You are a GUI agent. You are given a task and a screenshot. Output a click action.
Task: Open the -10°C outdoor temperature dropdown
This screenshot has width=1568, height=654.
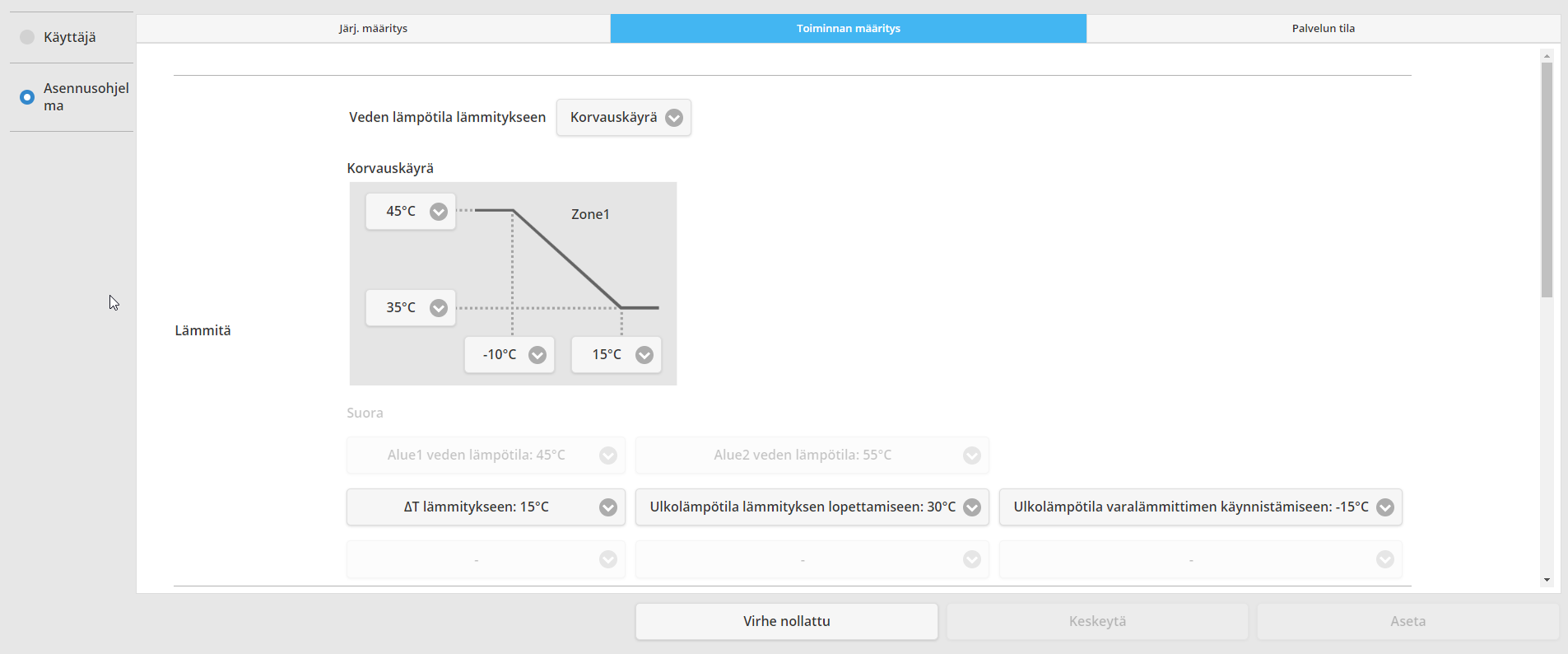(509, 354)
